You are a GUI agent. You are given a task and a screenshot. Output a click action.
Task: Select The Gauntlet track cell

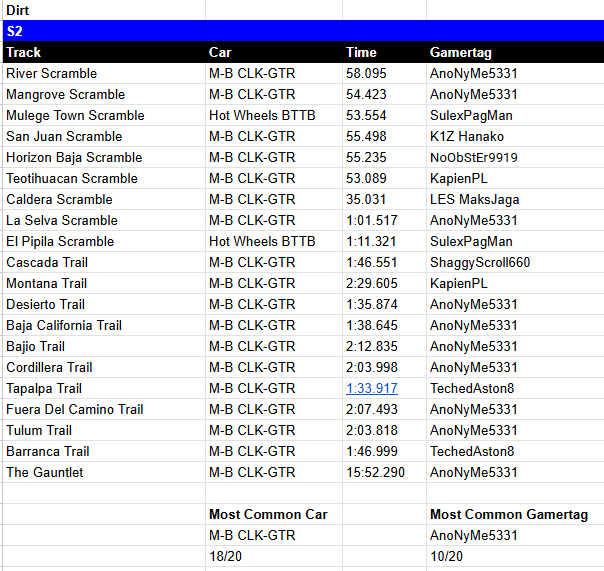[104, 472]
